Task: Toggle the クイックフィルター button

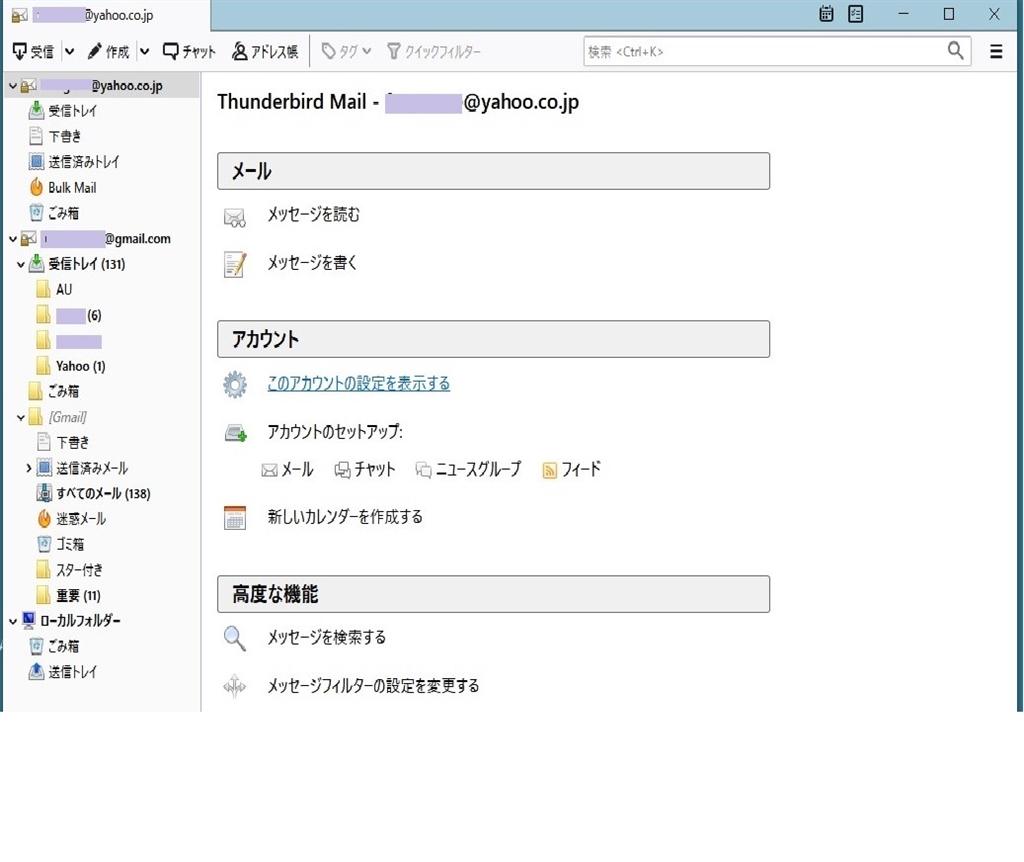Action: coord(434,52)
